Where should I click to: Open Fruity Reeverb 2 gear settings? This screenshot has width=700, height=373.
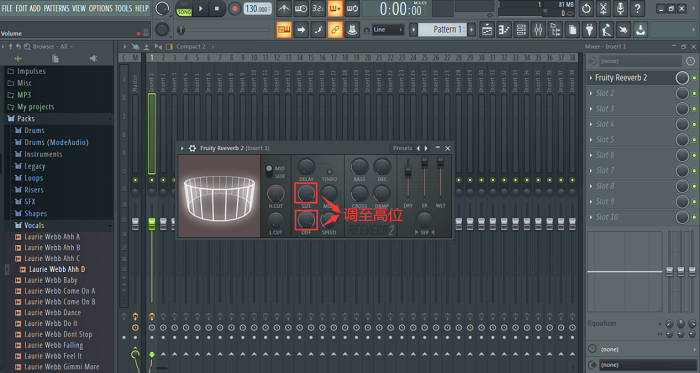(192, 148)
